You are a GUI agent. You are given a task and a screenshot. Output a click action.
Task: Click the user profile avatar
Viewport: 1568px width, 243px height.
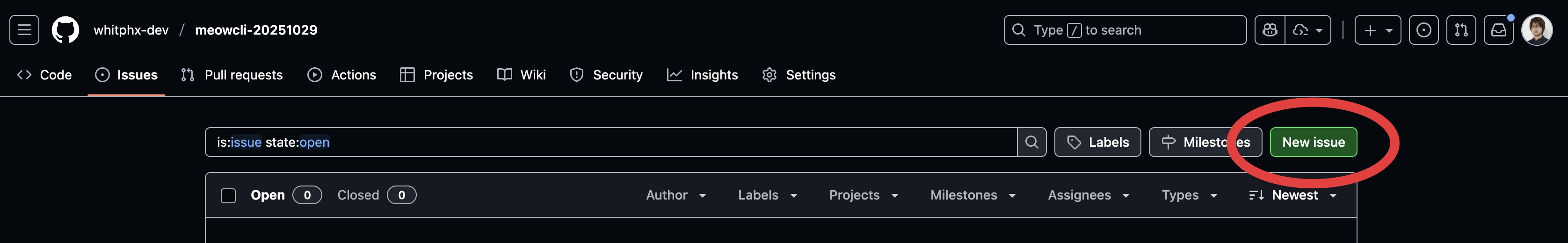pyautogui.click(x=1536, y=30)
